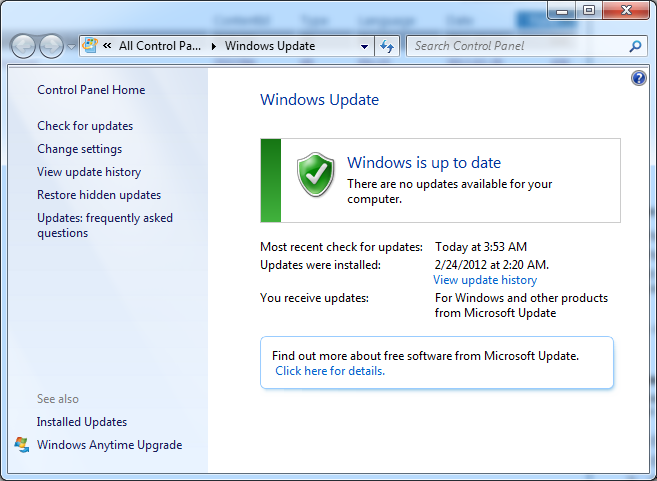Screen dimensions: 657x481
Task: Select the All Control Panel breadcrumb segment
Action: pos(161,46)
